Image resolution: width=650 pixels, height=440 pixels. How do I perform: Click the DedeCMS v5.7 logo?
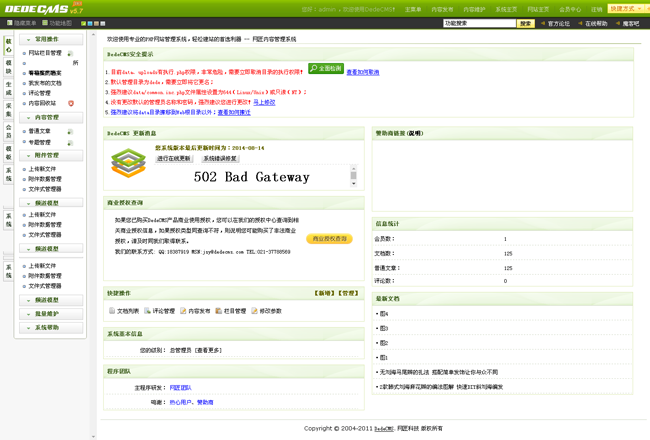pos(44,8)
